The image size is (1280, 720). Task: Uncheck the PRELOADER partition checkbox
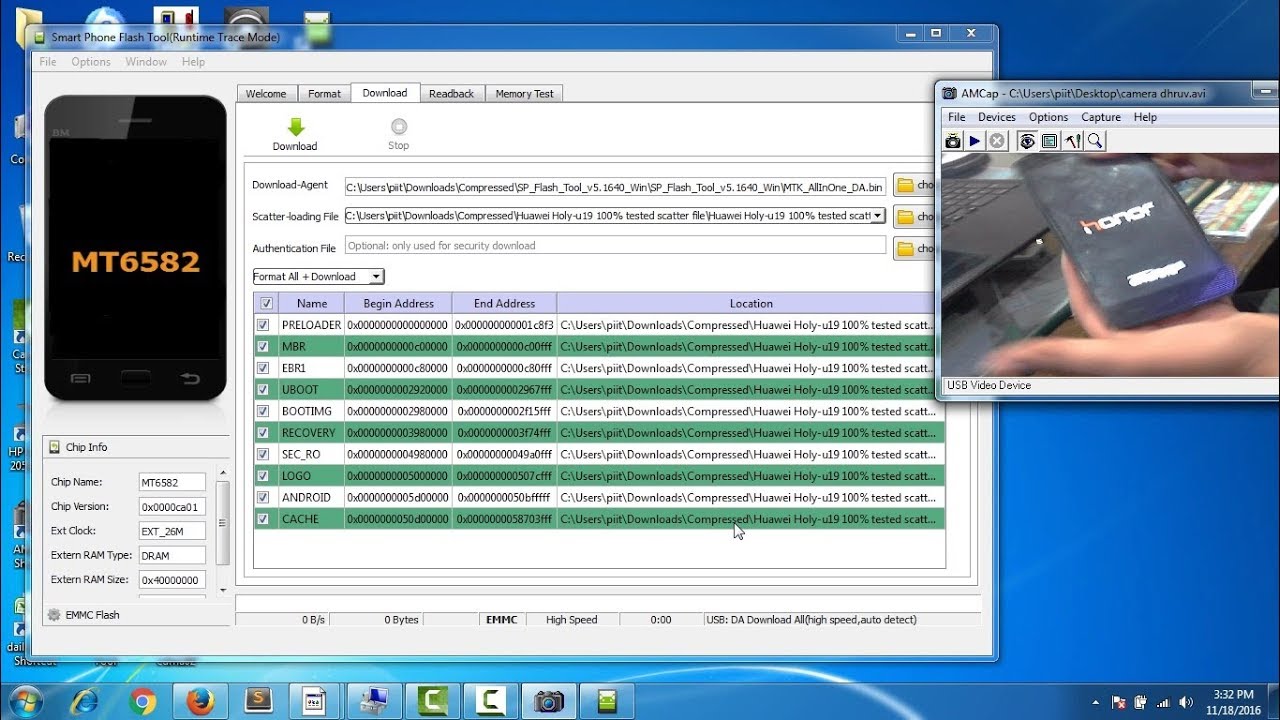point(263,325)
